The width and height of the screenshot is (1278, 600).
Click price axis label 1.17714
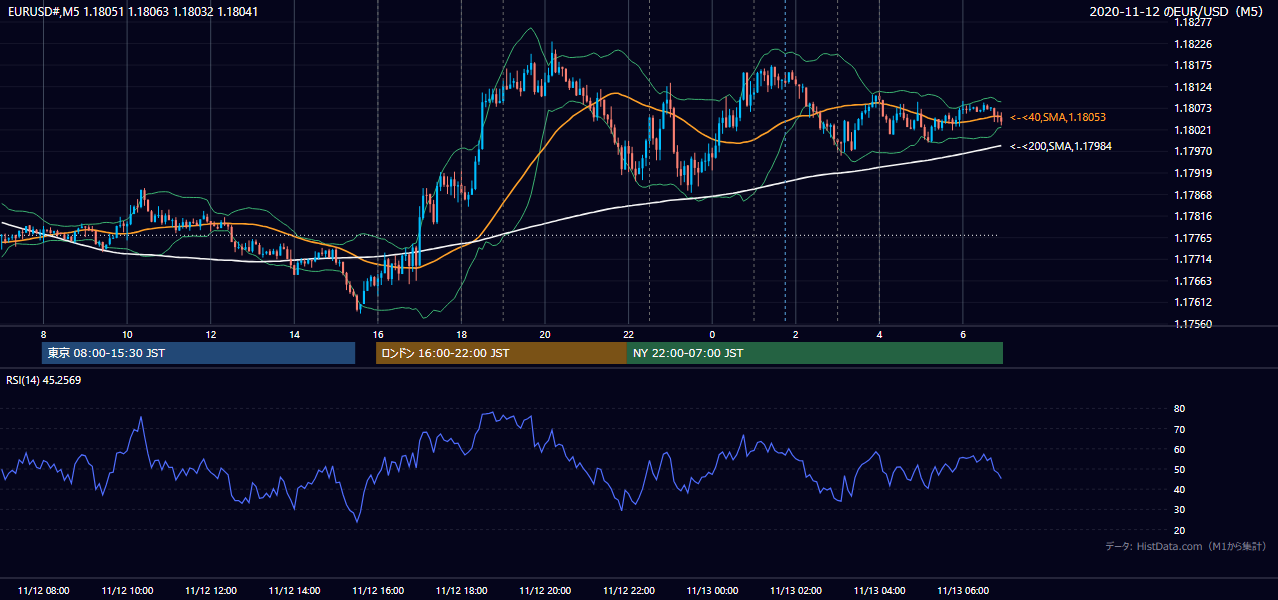coord(1194,259)
